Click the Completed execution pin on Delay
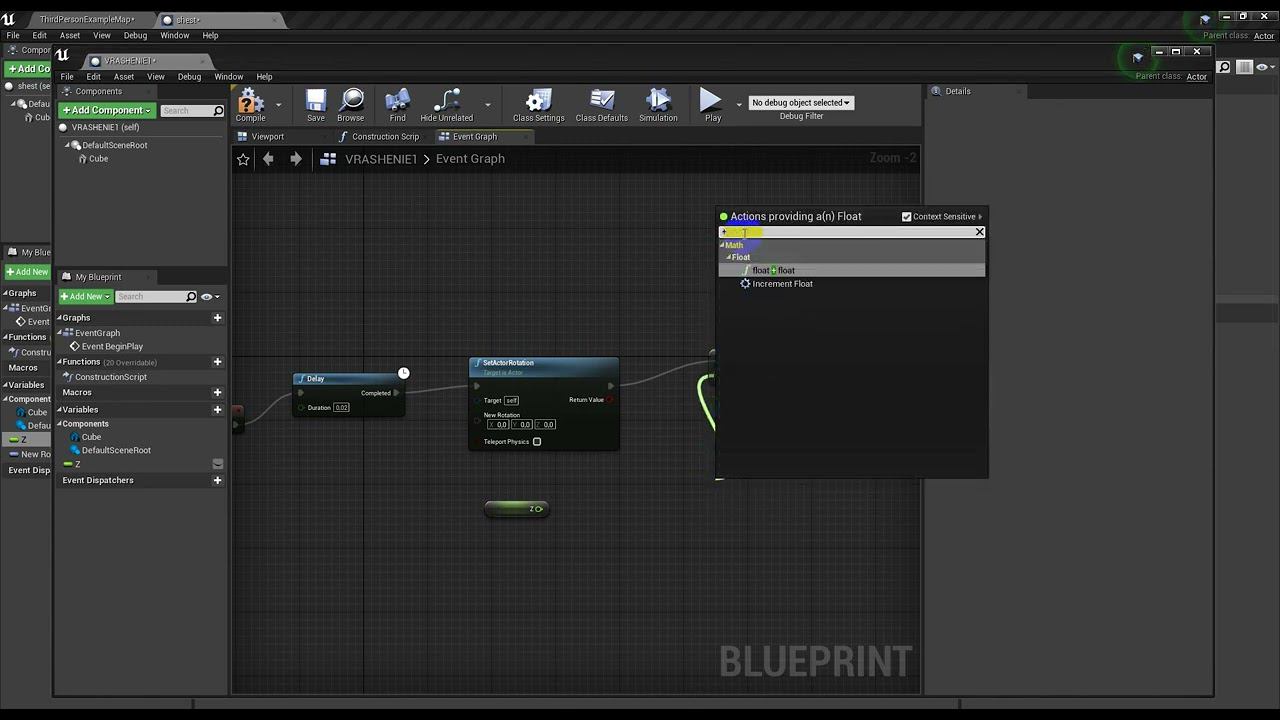This screenshot has height=720, width=1280. tap(397, 393)
